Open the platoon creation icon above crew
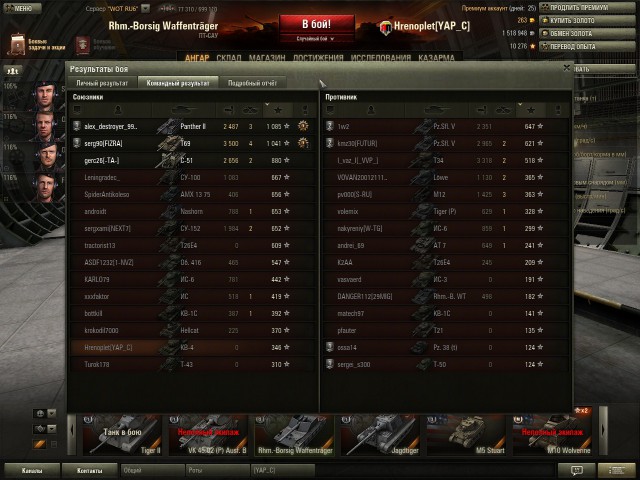The width and height of the screenshot is (640, 480). 13,71
